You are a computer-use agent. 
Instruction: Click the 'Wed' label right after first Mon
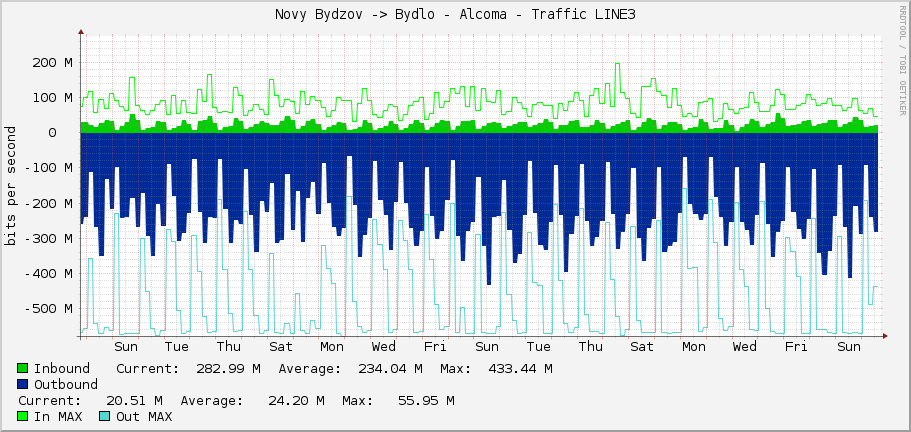click(x=384, y=347)
